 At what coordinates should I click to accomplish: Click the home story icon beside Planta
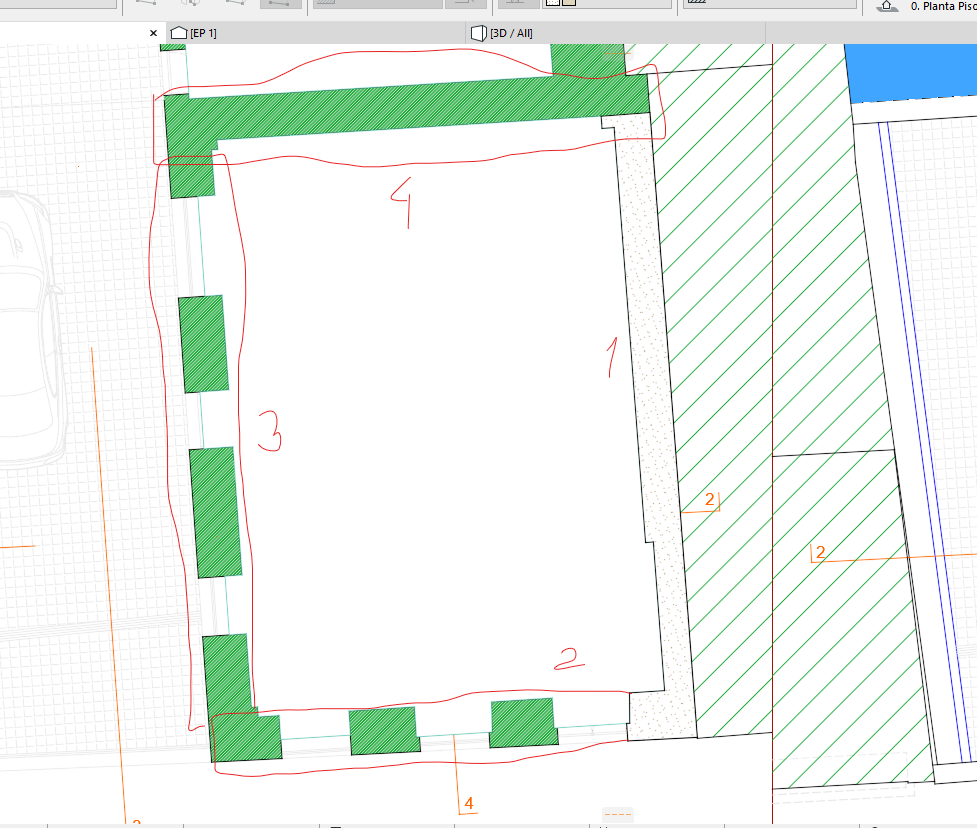pos(887,6)
